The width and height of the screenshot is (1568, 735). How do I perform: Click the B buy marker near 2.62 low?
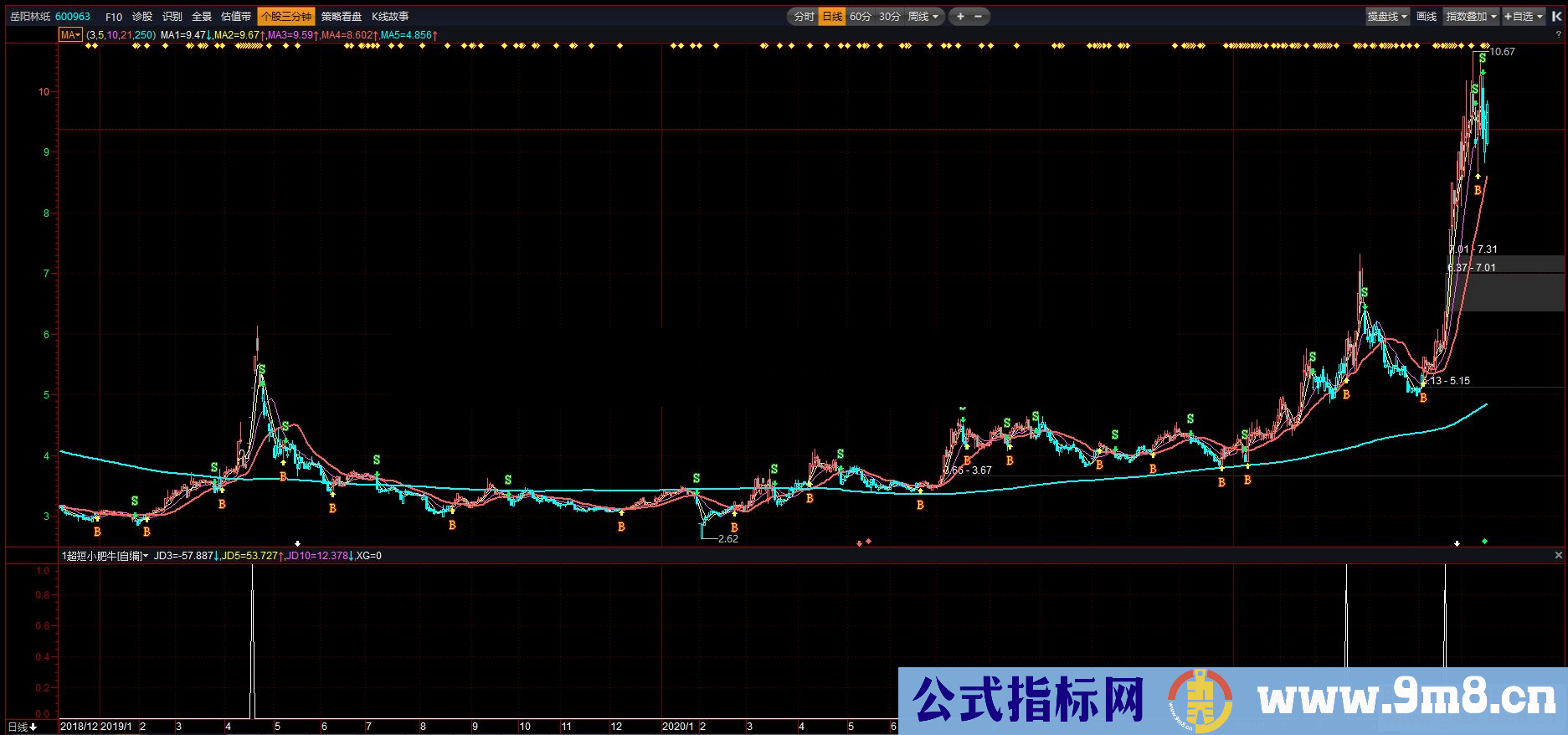click(x=734, y=527)
